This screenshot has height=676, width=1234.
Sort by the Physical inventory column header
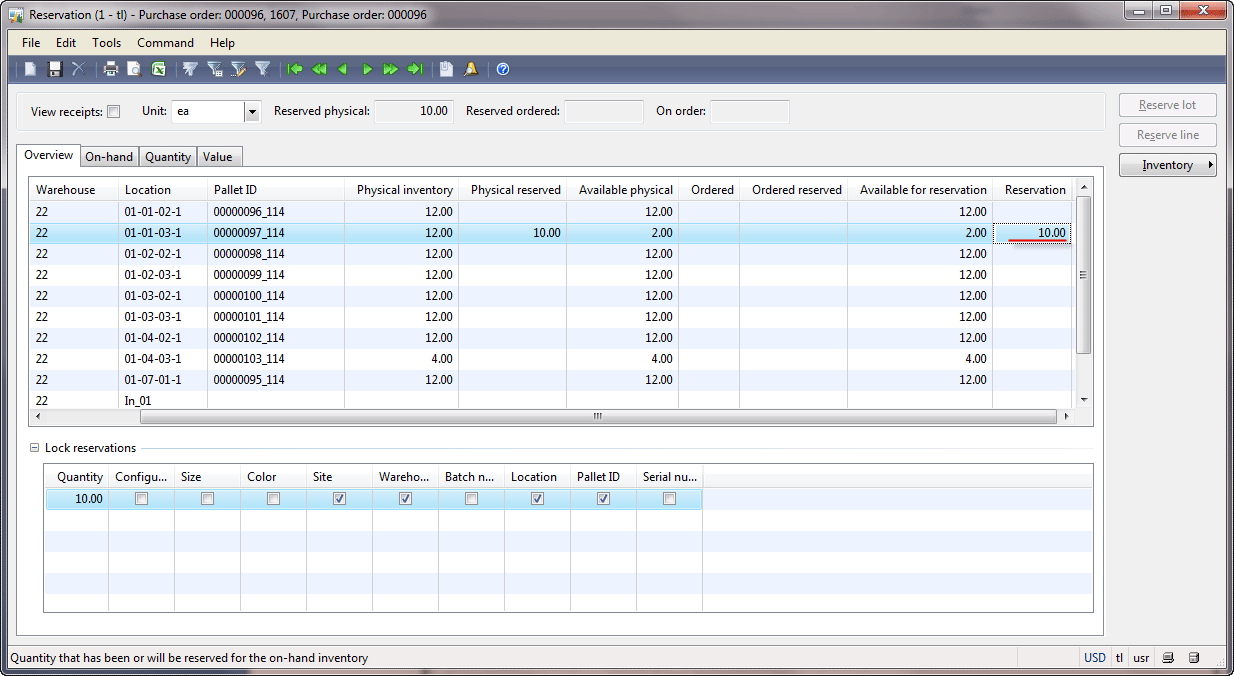point(402,190)
